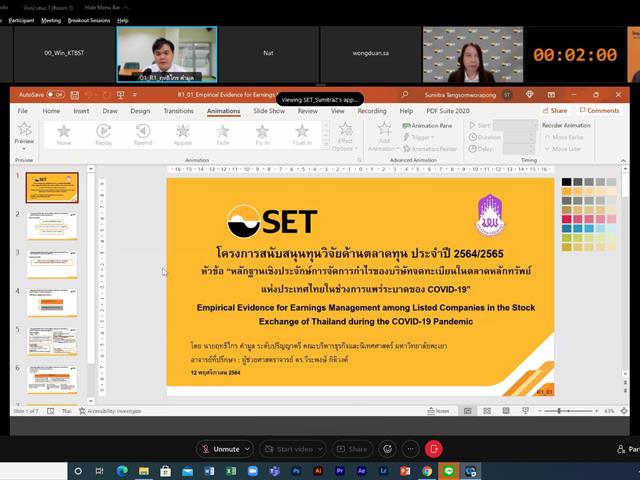640x480 pixels.
Task: Toggle the AutoSave switch in PowerPoint
Action: pyautogui.click(x=56, y=95)
